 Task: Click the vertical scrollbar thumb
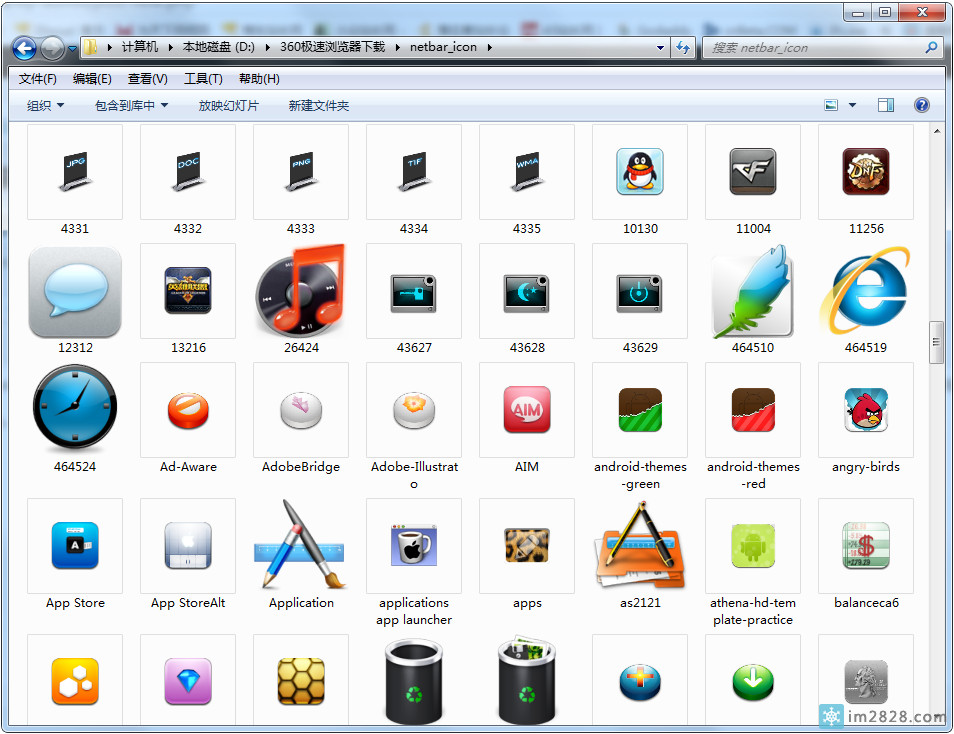[936, 341]
